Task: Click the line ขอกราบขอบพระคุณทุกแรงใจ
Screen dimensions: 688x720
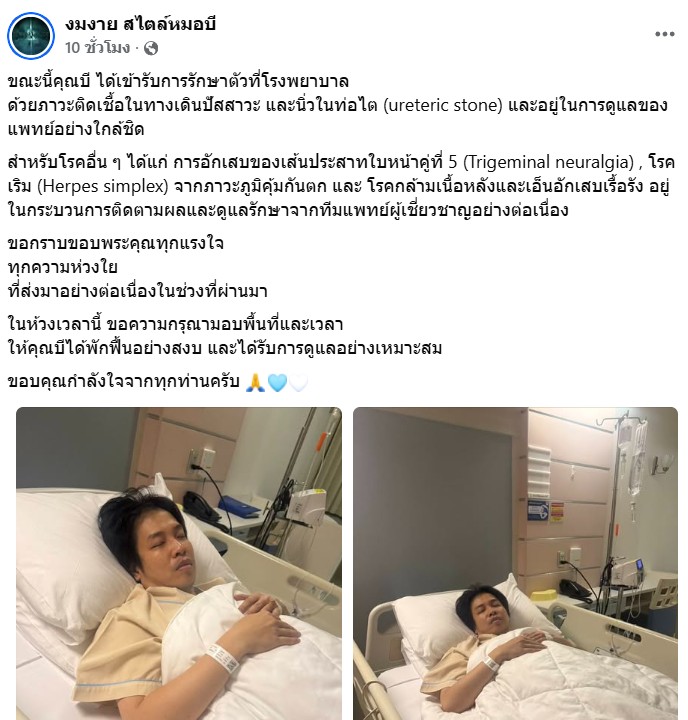Action: (x=116, y=243)
